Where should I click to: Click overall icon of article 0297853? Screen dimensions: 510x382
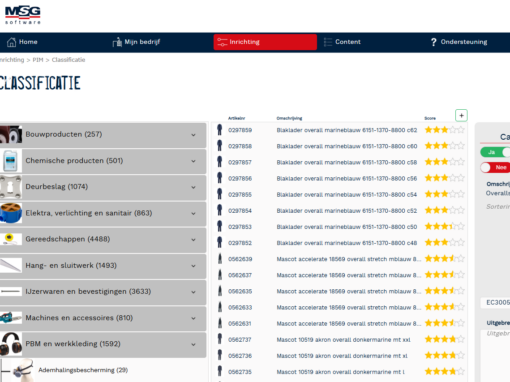coord(219,226)
